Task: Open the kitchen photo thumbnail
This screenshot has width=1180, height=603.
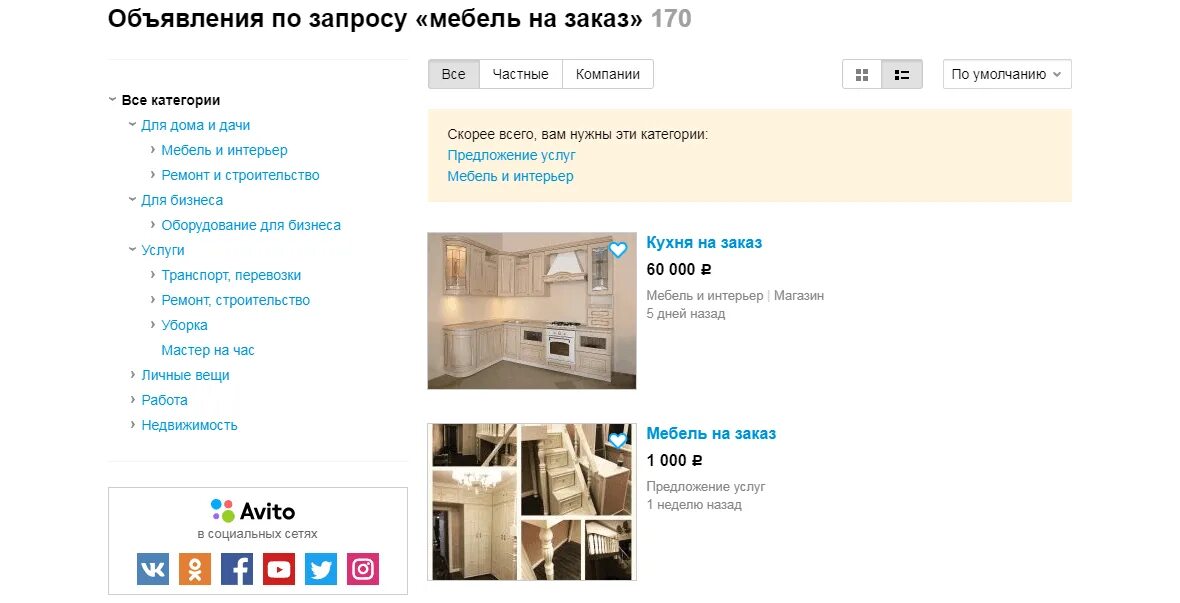Action: (x=532, y=311)
